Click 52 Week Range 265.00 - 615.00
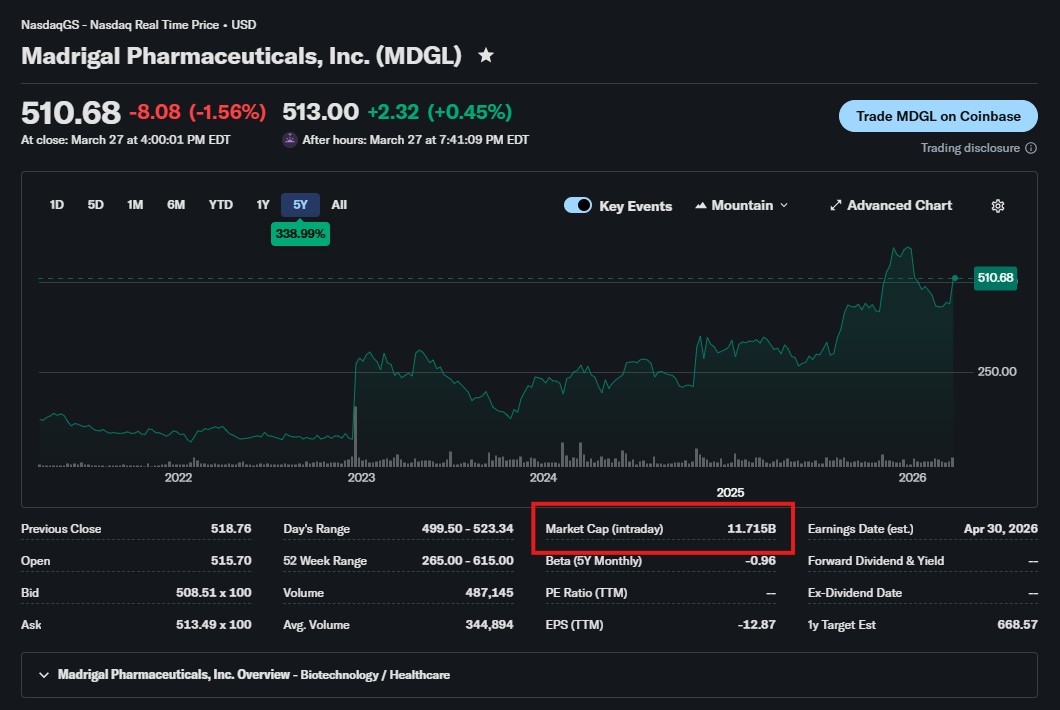 click(467, 561)
